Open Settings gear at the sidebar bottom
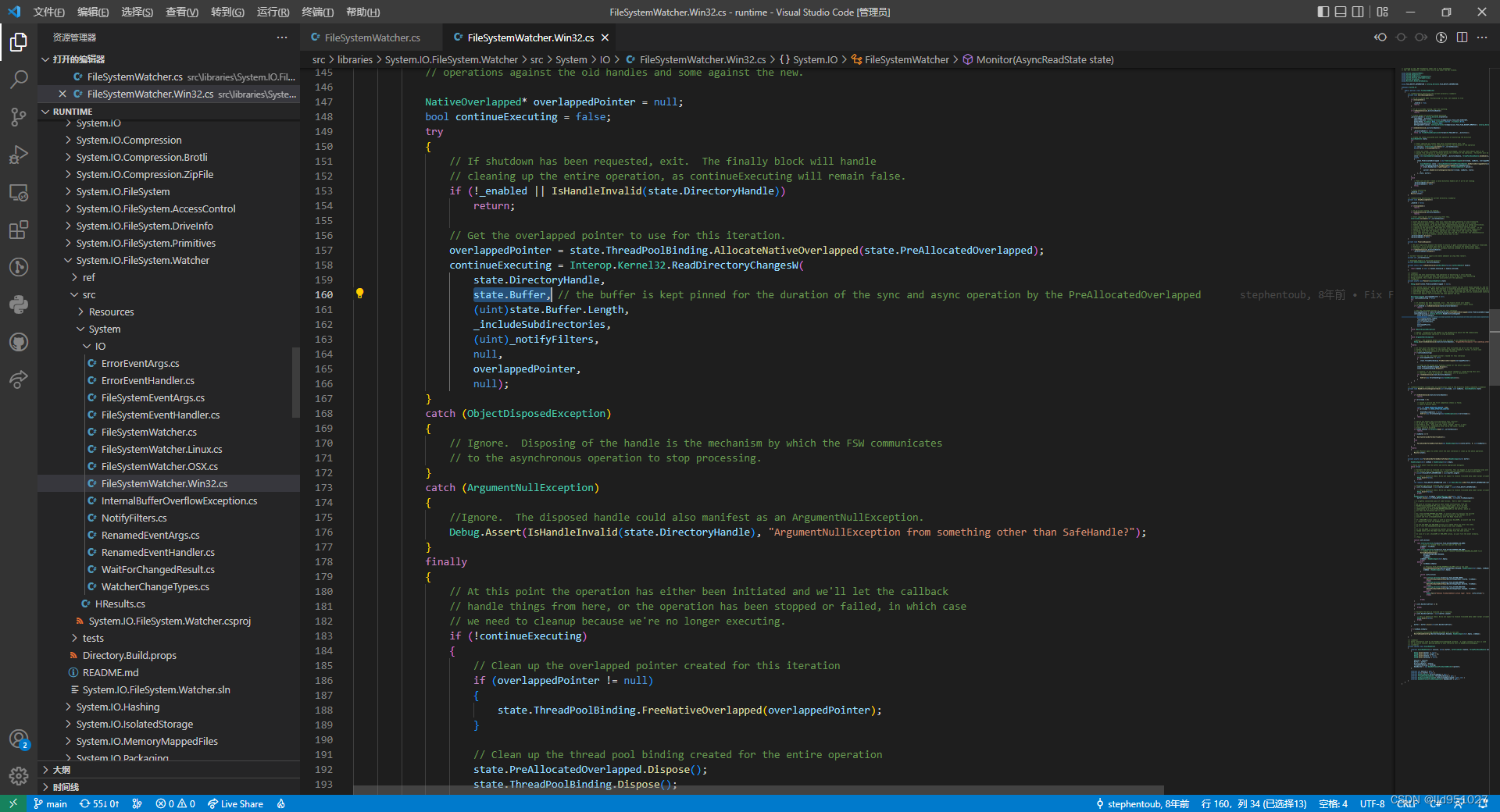 (x=19, y=776)
